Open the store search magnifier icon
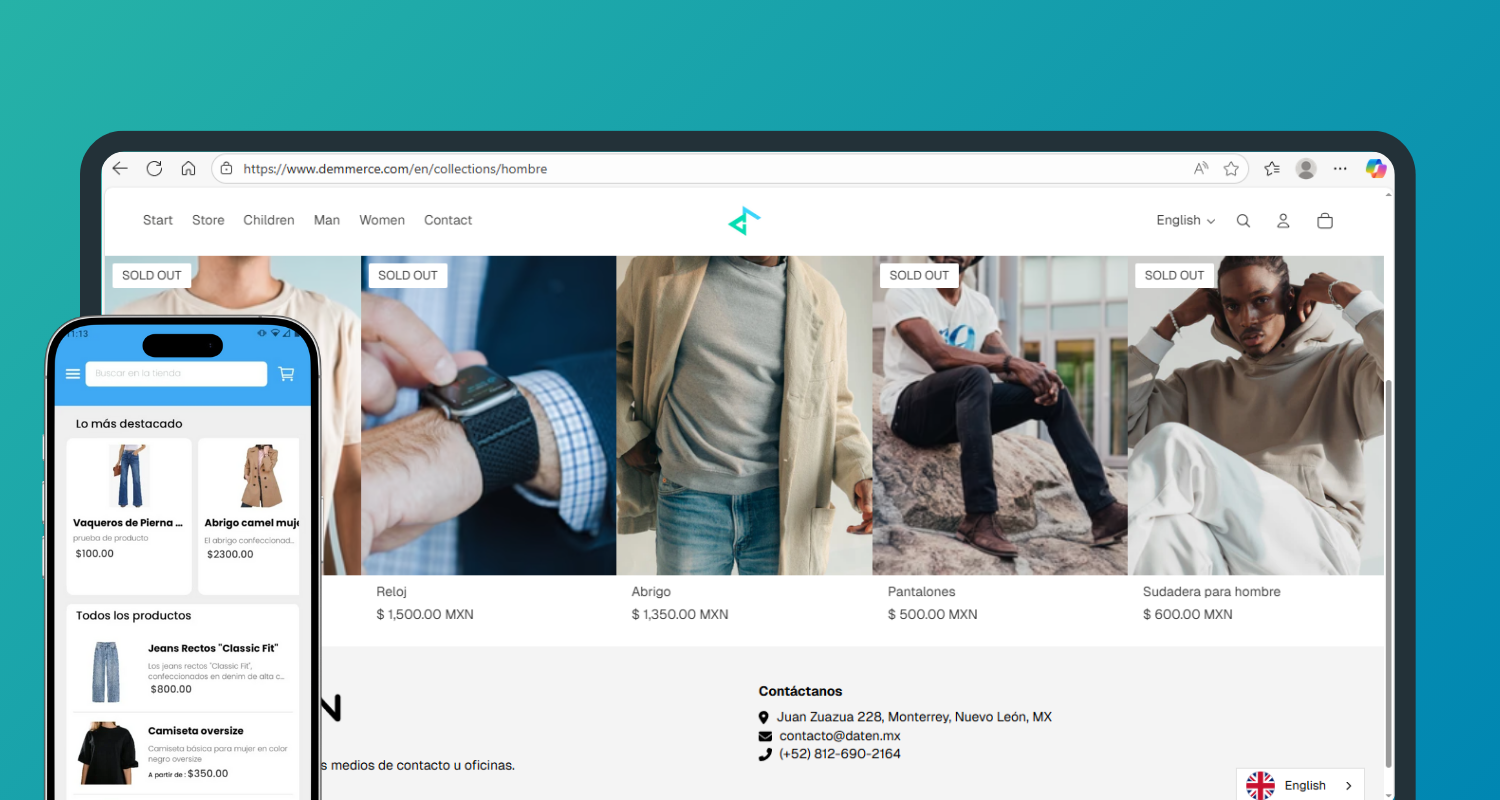Screen dimensions: 1500x800 (x=1243, y=221)
